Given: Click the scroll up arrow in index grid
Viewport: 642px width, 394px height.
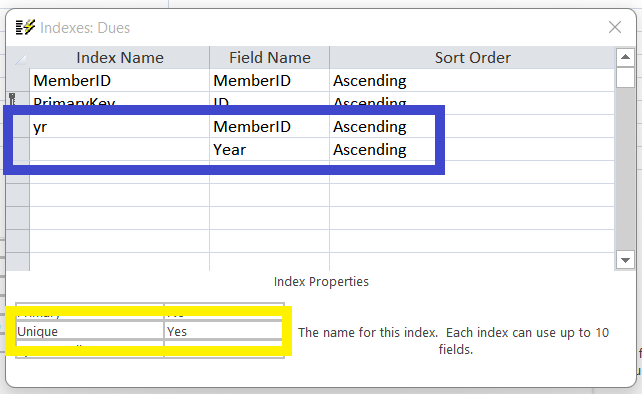Looking at the screenshot, I should [625, 57].
